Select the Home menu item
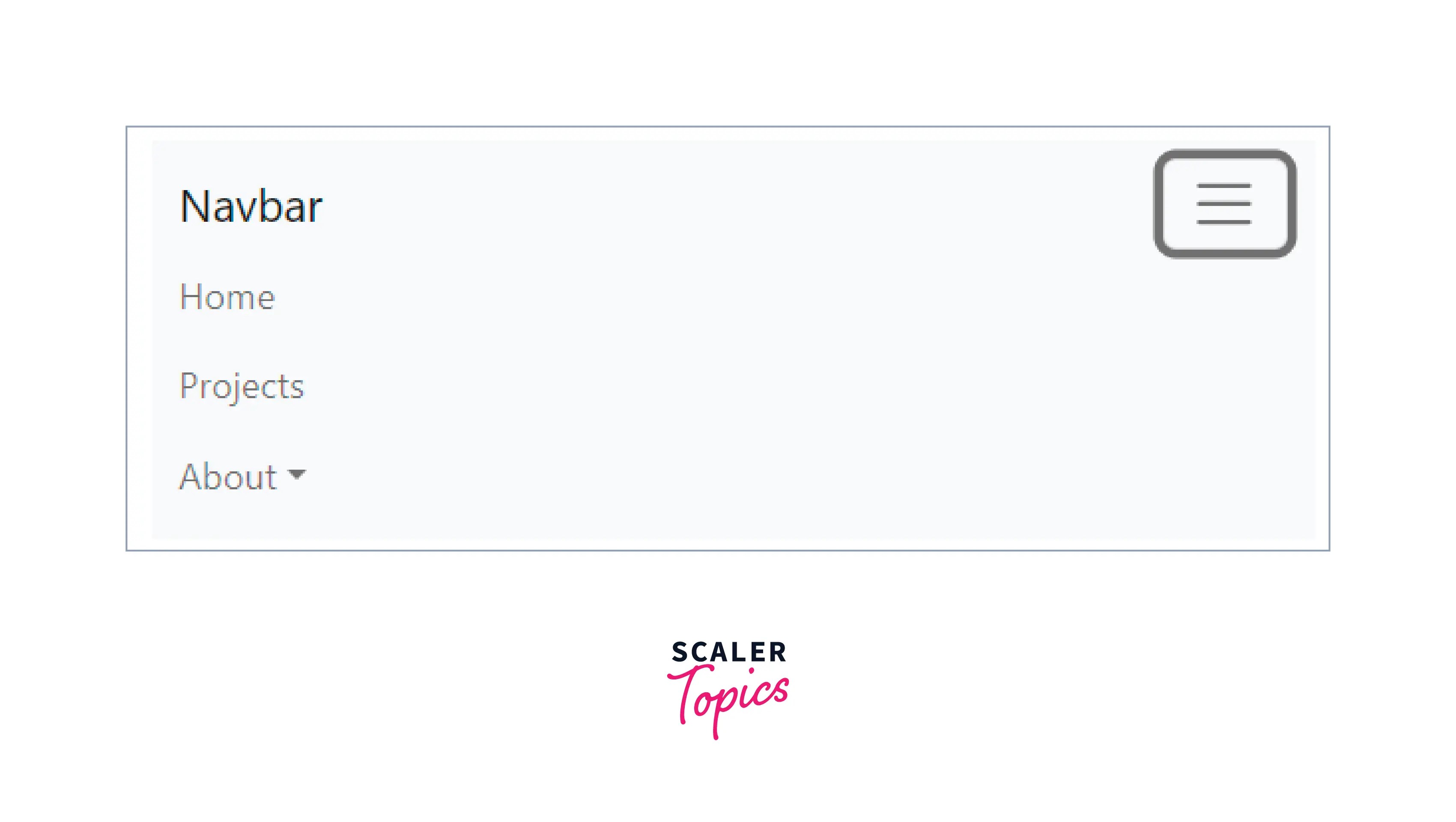Image resolution: width=1456 pixels, height=822 pixels. 226,297
